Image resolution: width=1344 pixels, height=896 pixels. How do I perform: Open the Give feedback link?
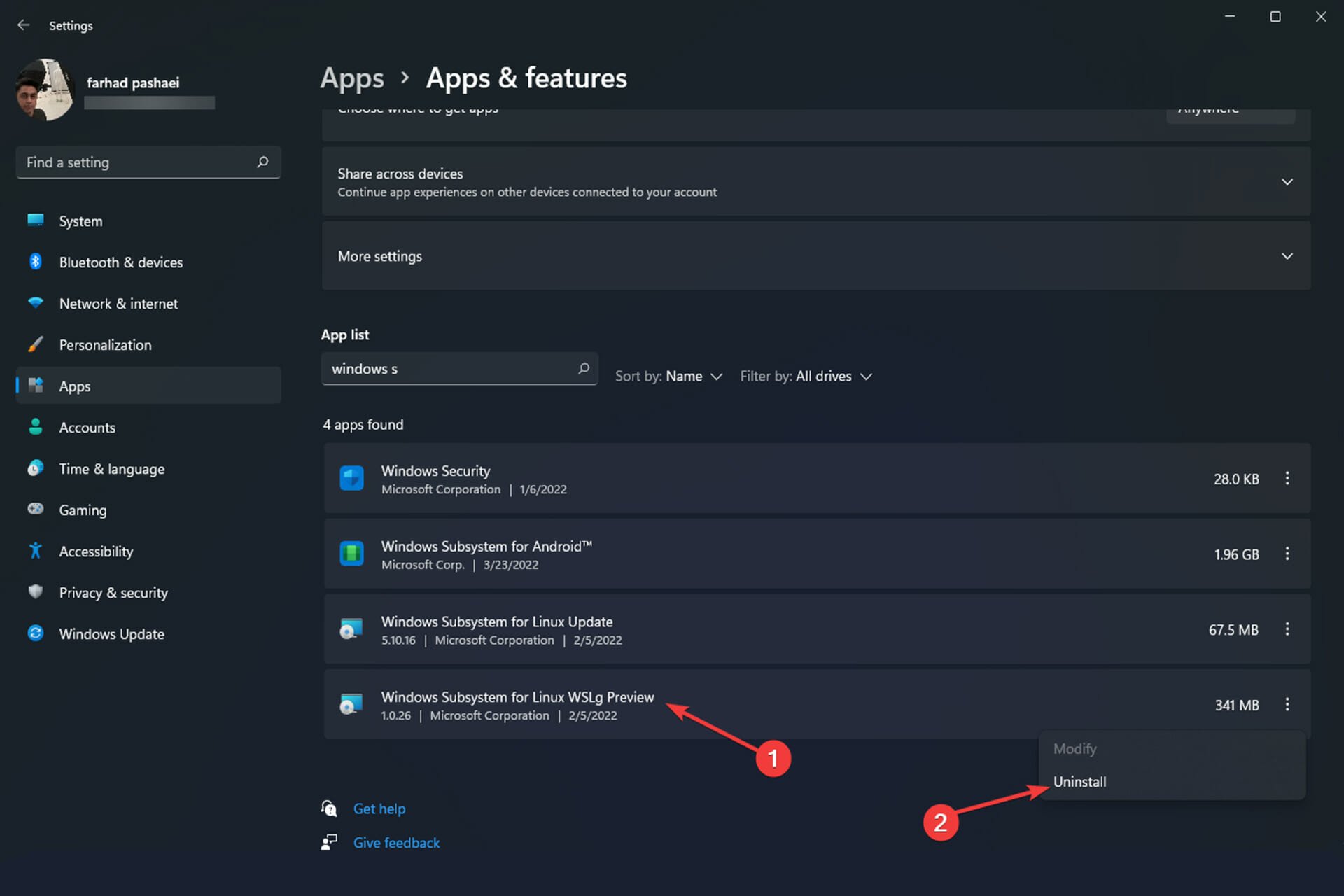396,843
